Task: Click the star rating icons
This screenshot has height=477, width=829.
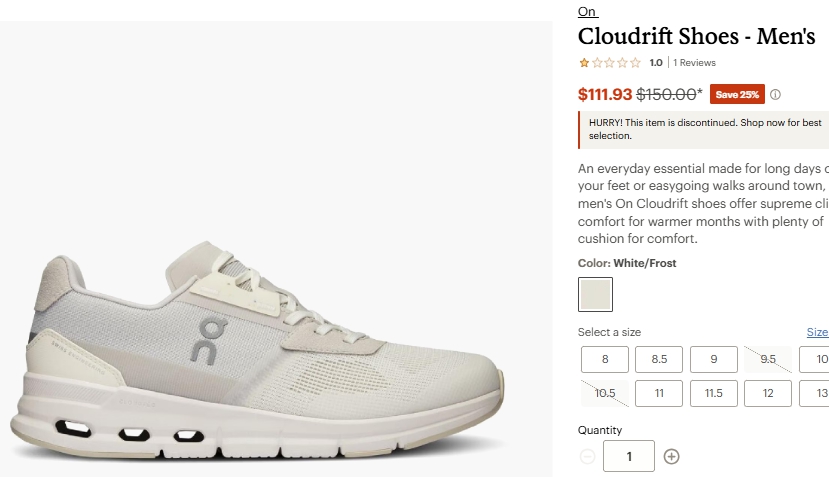Action: click(x=609, y=63)
